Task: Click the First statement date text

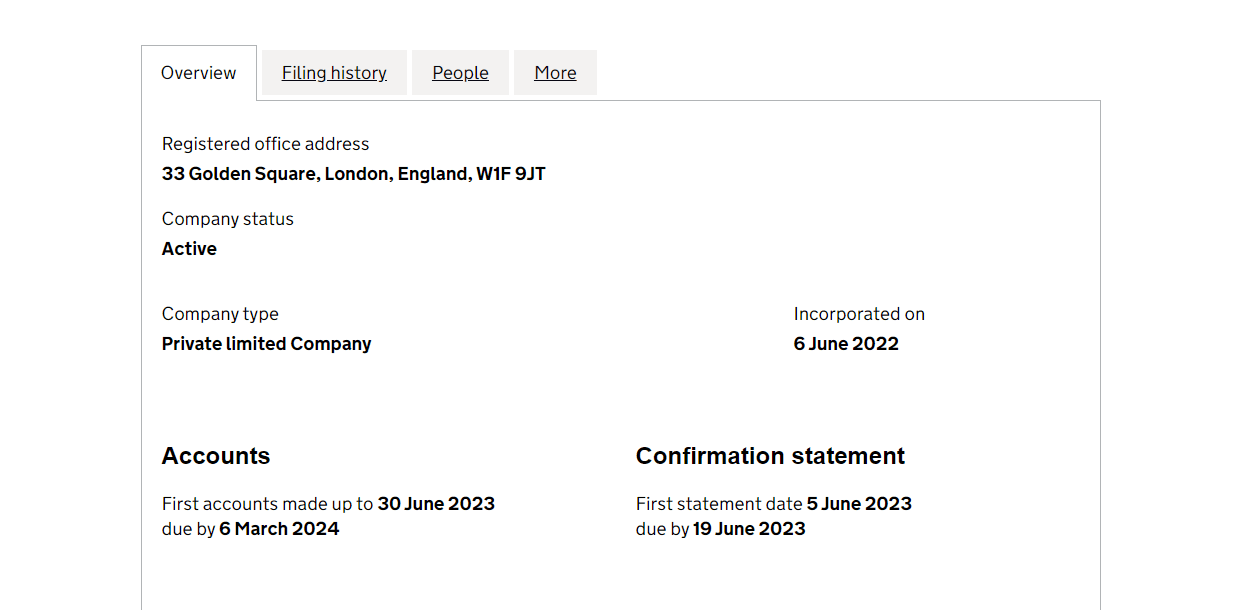Action: [719, 504]
